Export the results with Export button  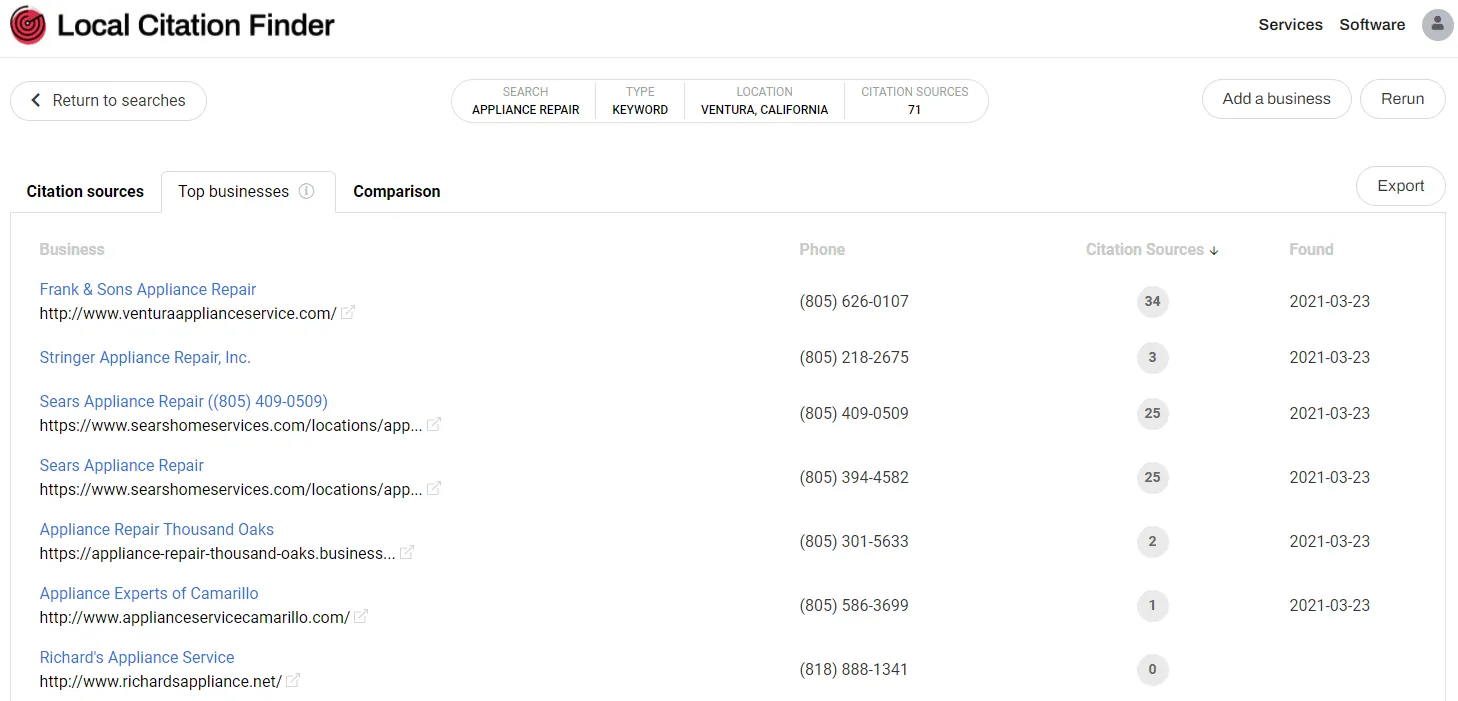point(1400,186)
